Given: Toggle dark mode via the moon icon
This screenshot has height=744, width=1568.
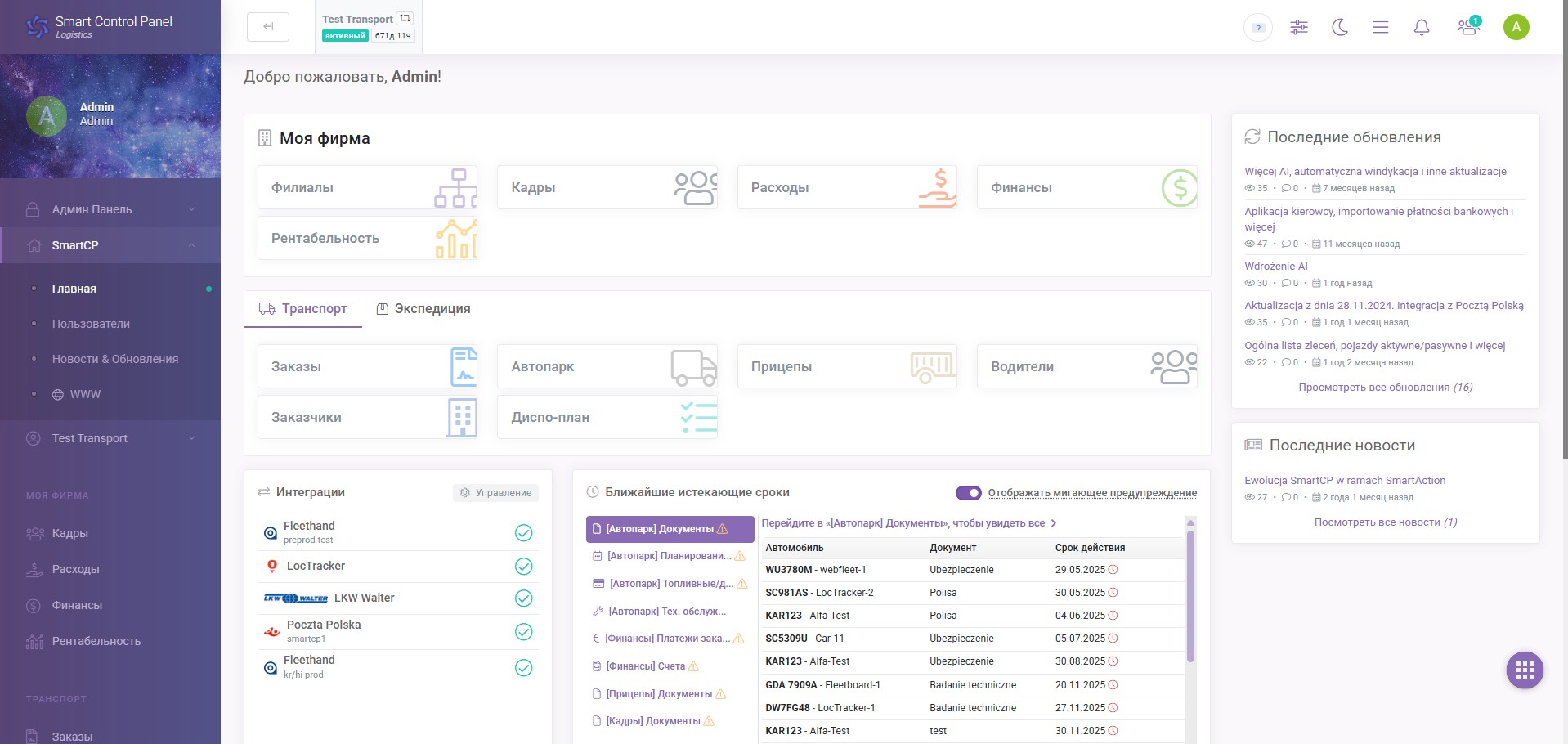Looking at the screenshot, I should coord(1339,27).
